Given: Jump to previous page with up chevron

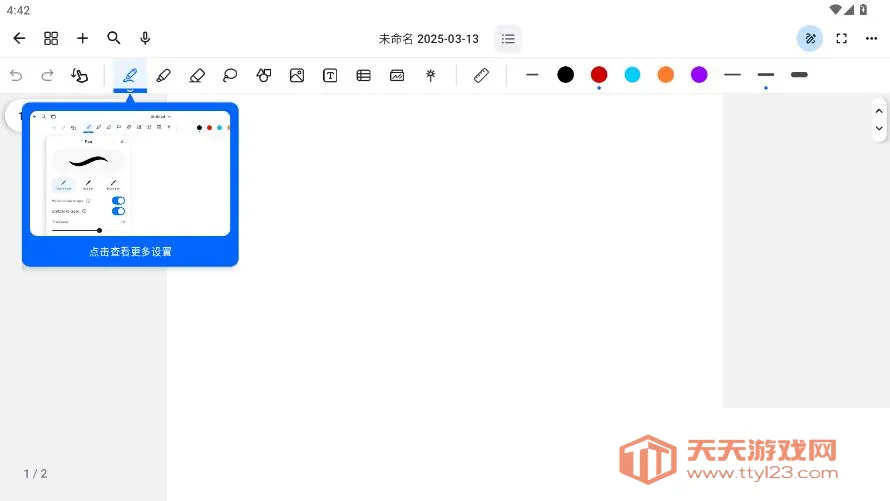Looking at the screenshot, I should (879, 111).
